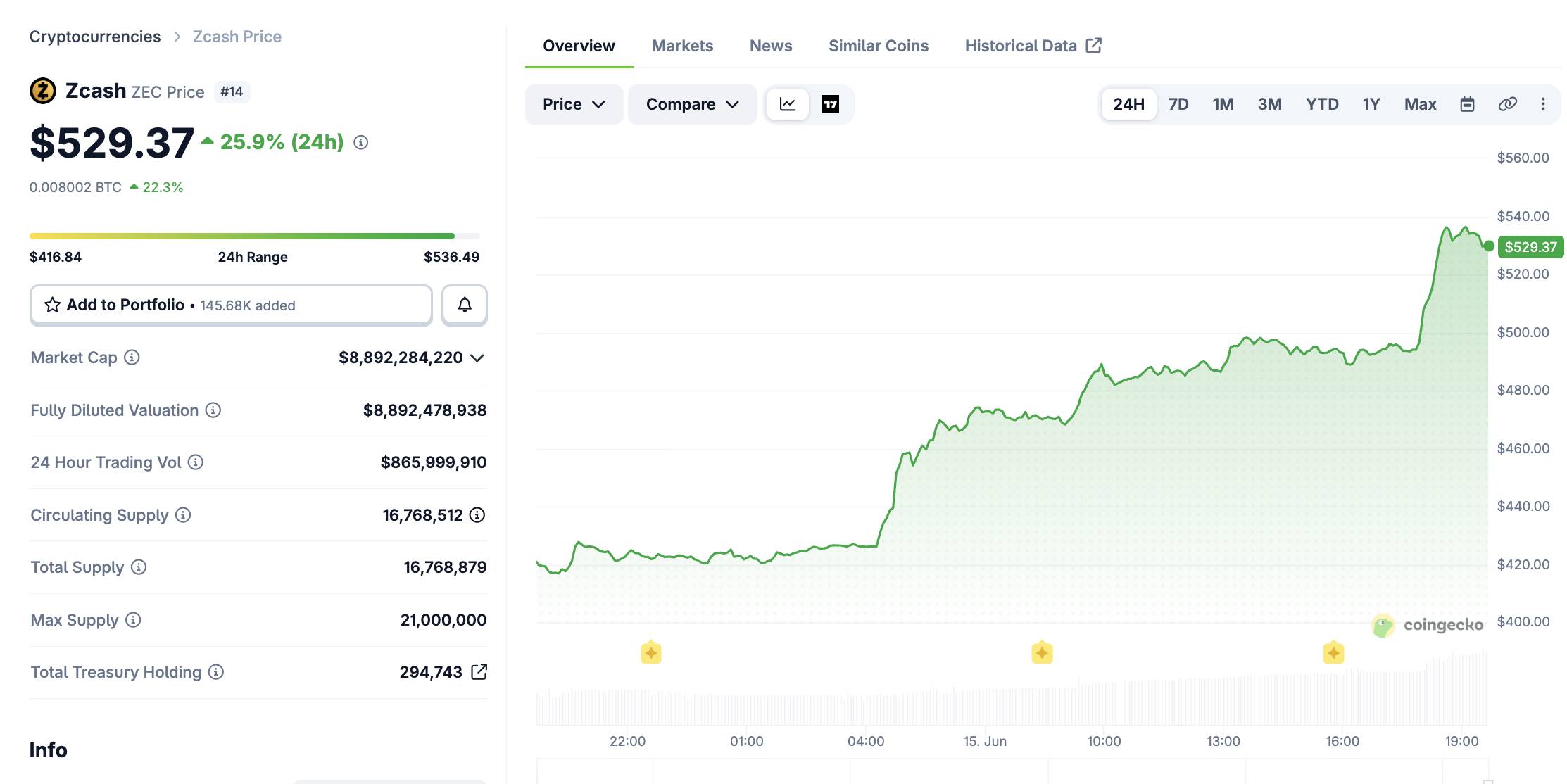This screenshot has height=784, width=1567.
Task: Click the 16,768,879 total supply value
Action: 445,567
